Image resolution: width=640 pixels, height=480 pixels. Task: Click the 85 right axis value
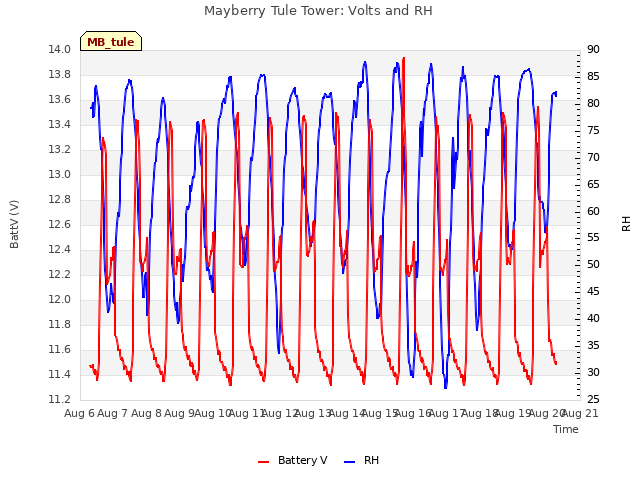click(593, 76)
